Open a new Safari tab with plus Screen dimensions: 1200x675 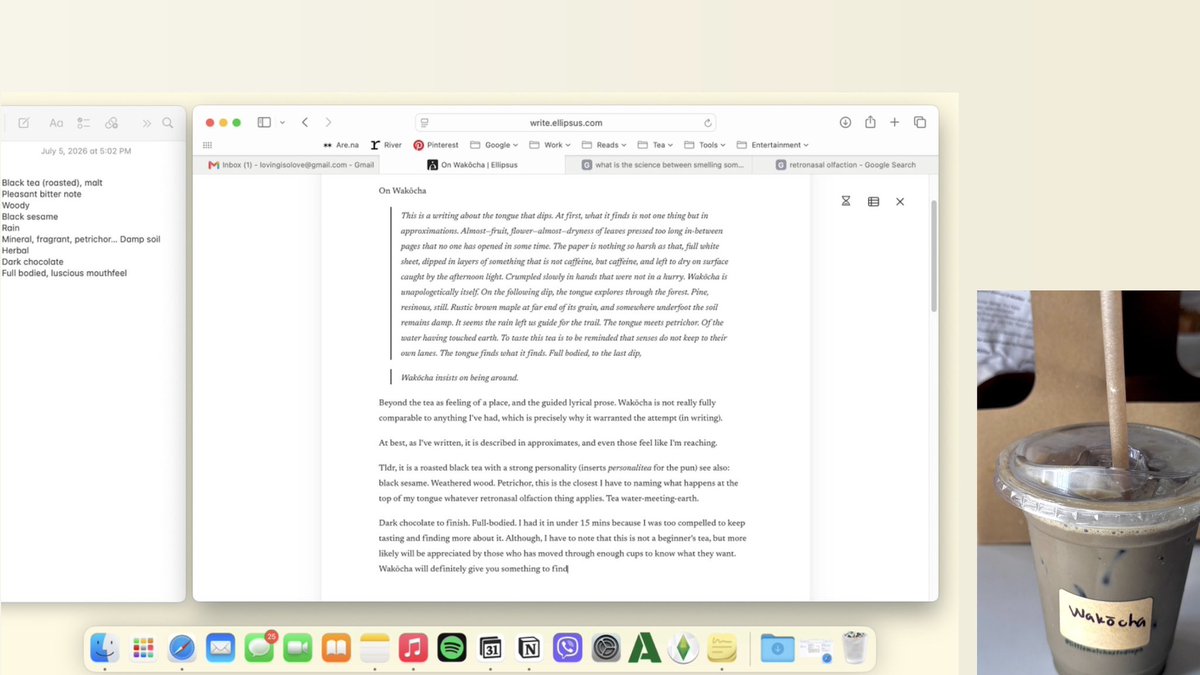895,122
